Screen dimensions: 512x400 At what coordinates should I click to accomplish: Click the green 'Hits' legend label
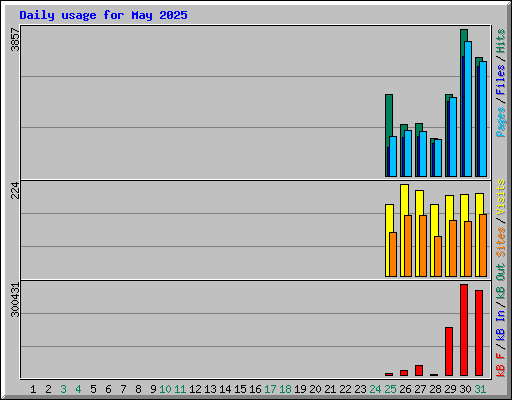501,41
